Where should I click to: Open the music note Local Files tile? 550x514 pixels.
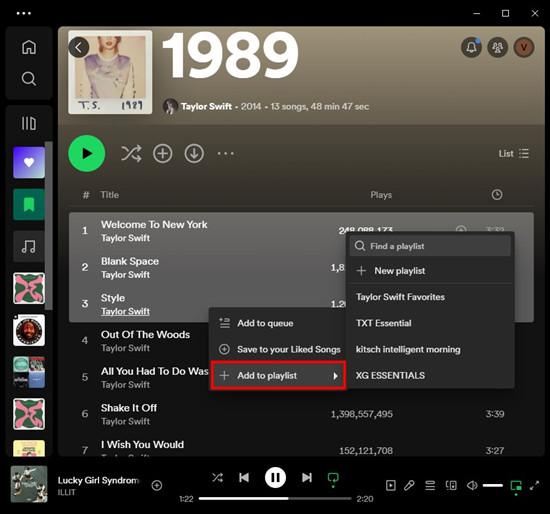pos(29,246)
